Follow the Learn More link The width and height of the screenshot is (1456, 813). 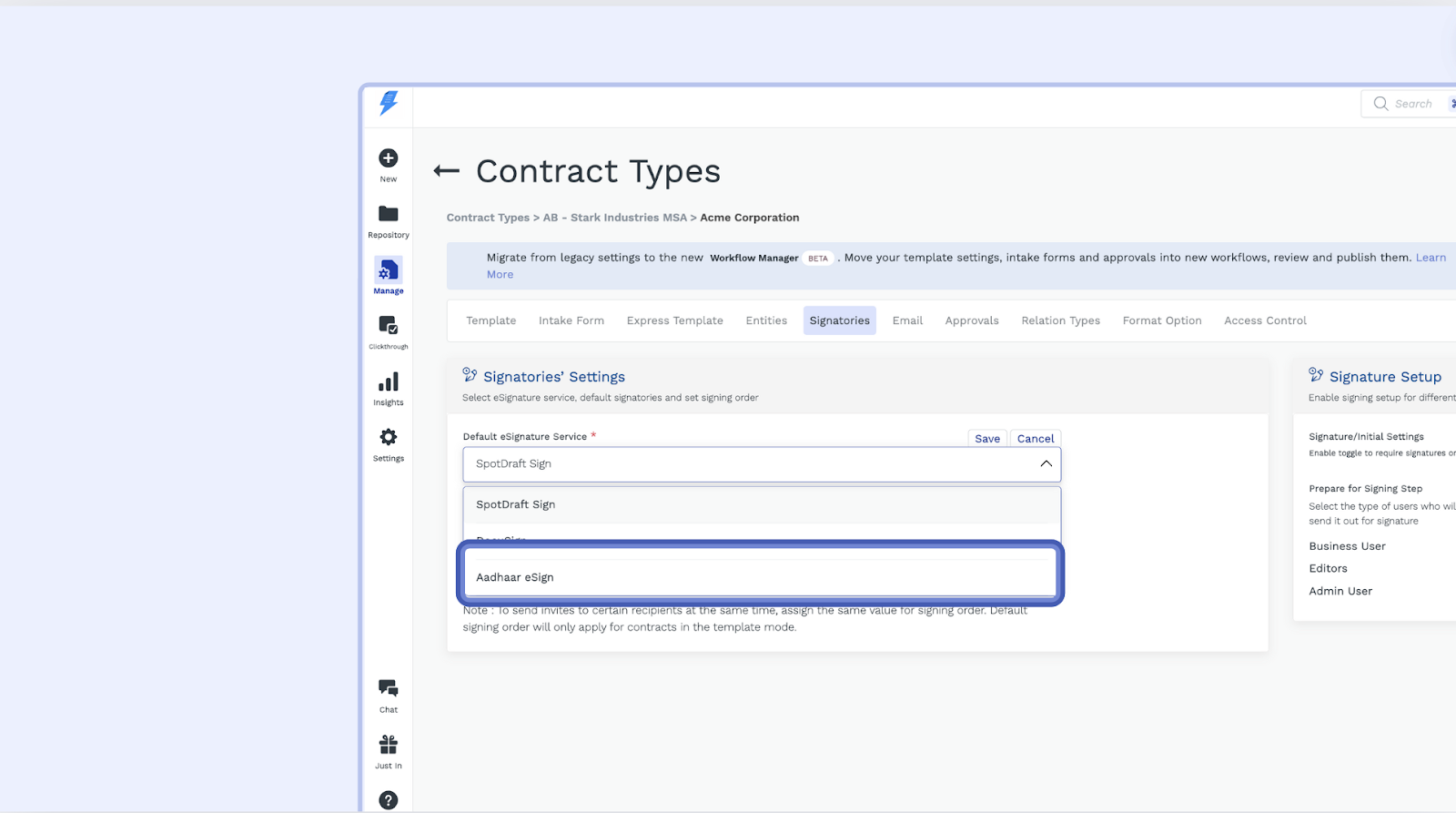1431,258
